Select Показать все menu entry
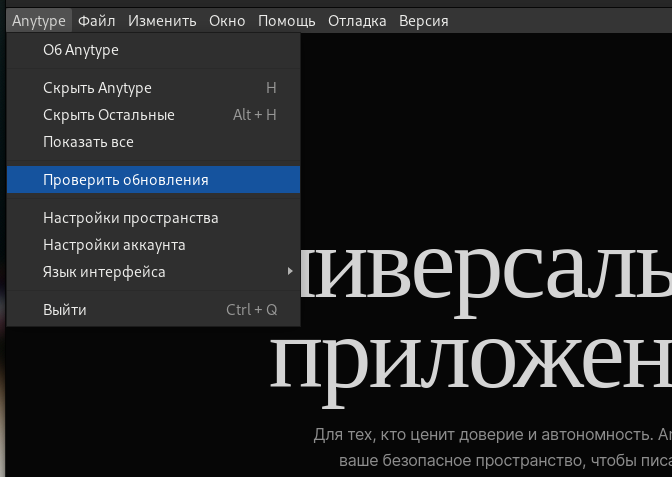 tap(153, 142)
